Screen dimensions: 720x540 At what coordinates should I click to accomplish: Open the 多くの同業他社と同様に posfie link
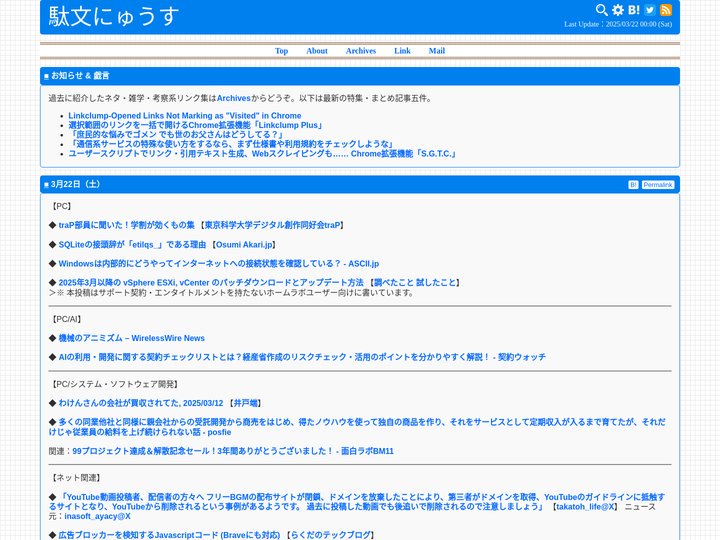(x=357, y=427)
